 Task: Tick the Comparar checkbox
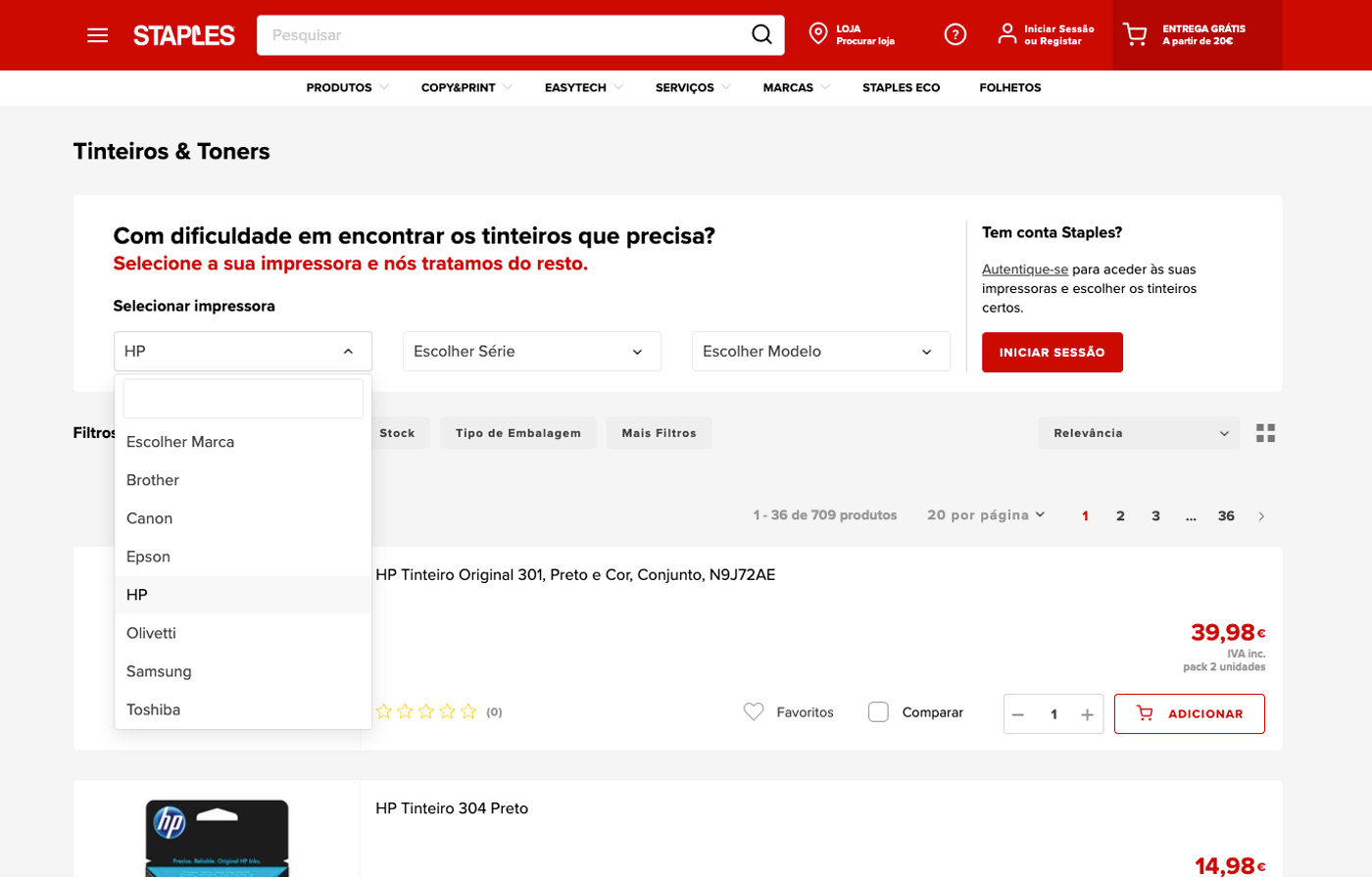[878, 712]
